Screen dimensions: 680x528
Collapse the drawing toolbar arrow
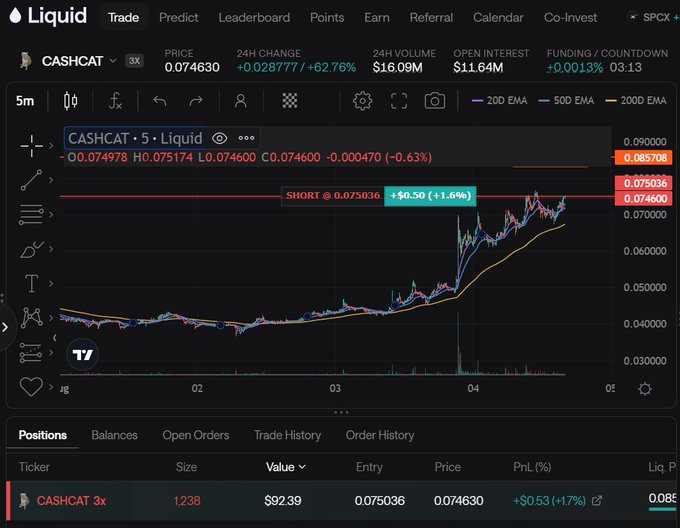pyautogui.click(x=55, y=338)
